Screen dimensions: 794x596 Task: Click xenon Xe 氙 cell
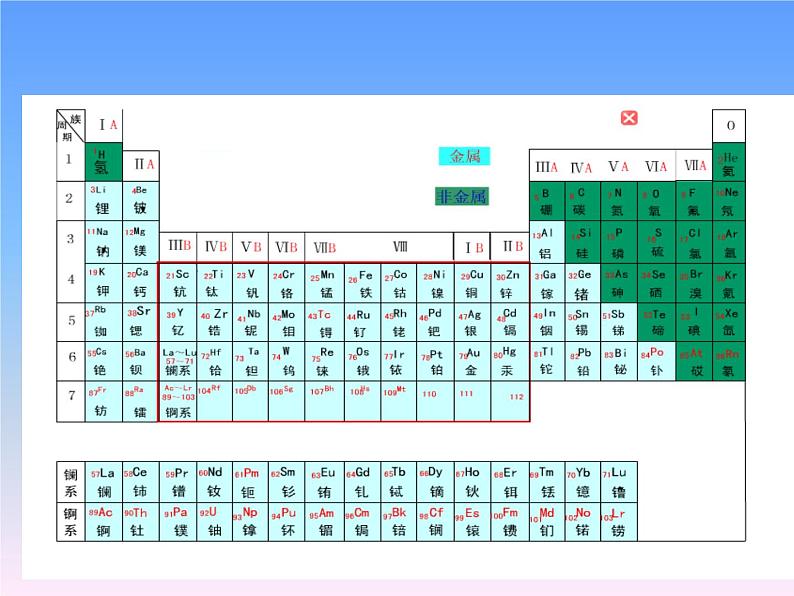[729, 322]
